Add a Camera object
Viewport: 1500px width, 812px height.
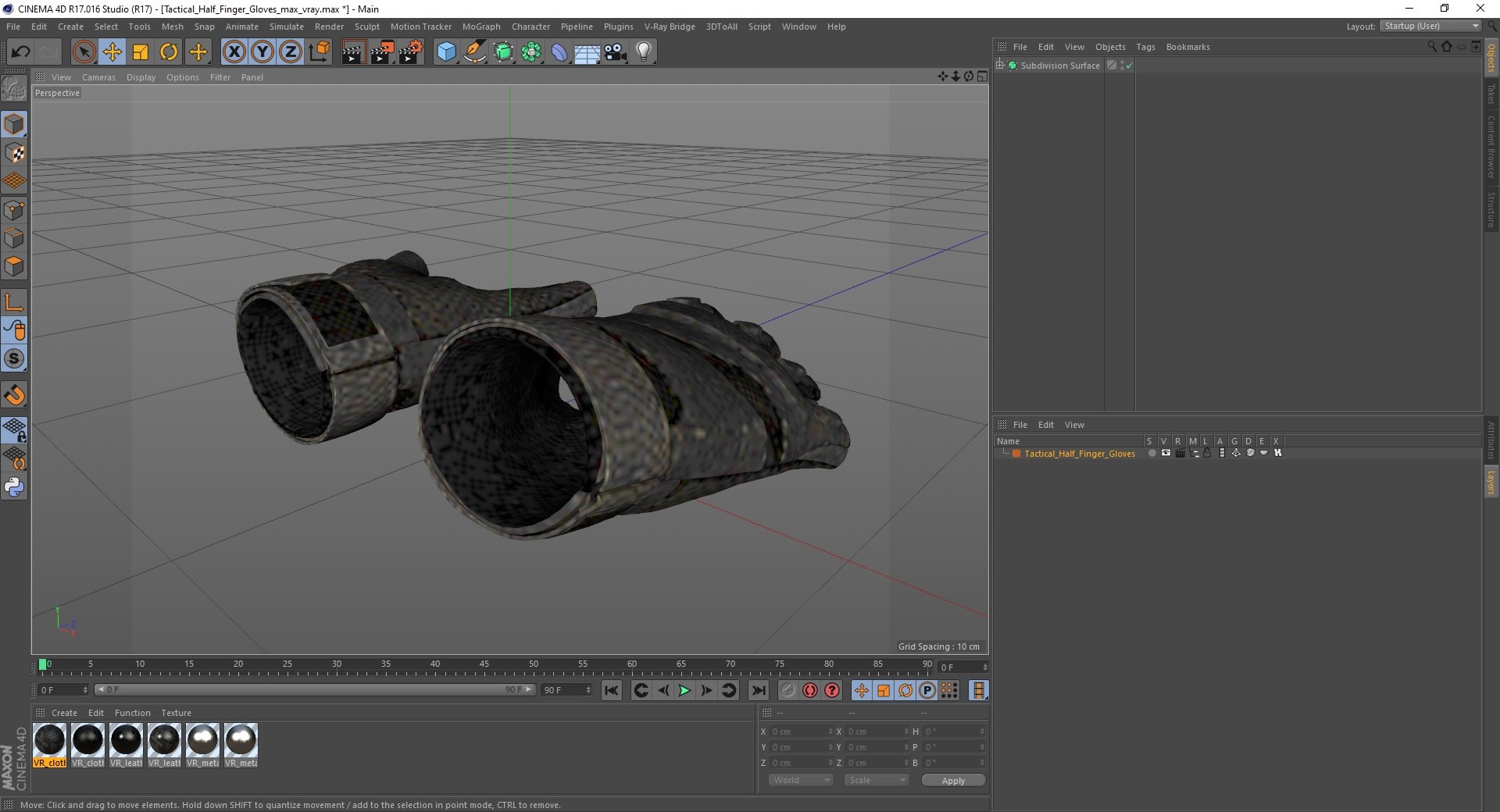616,52
